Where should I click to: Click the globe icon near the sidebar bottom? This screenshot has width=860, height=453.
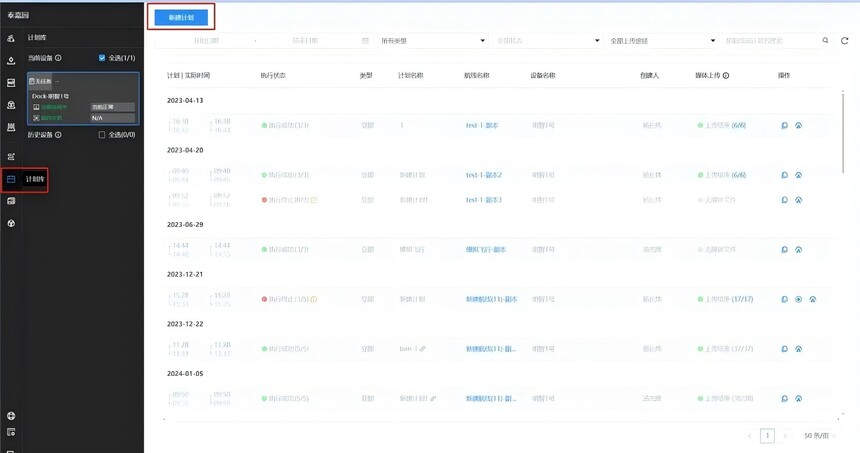click(11, 416)
